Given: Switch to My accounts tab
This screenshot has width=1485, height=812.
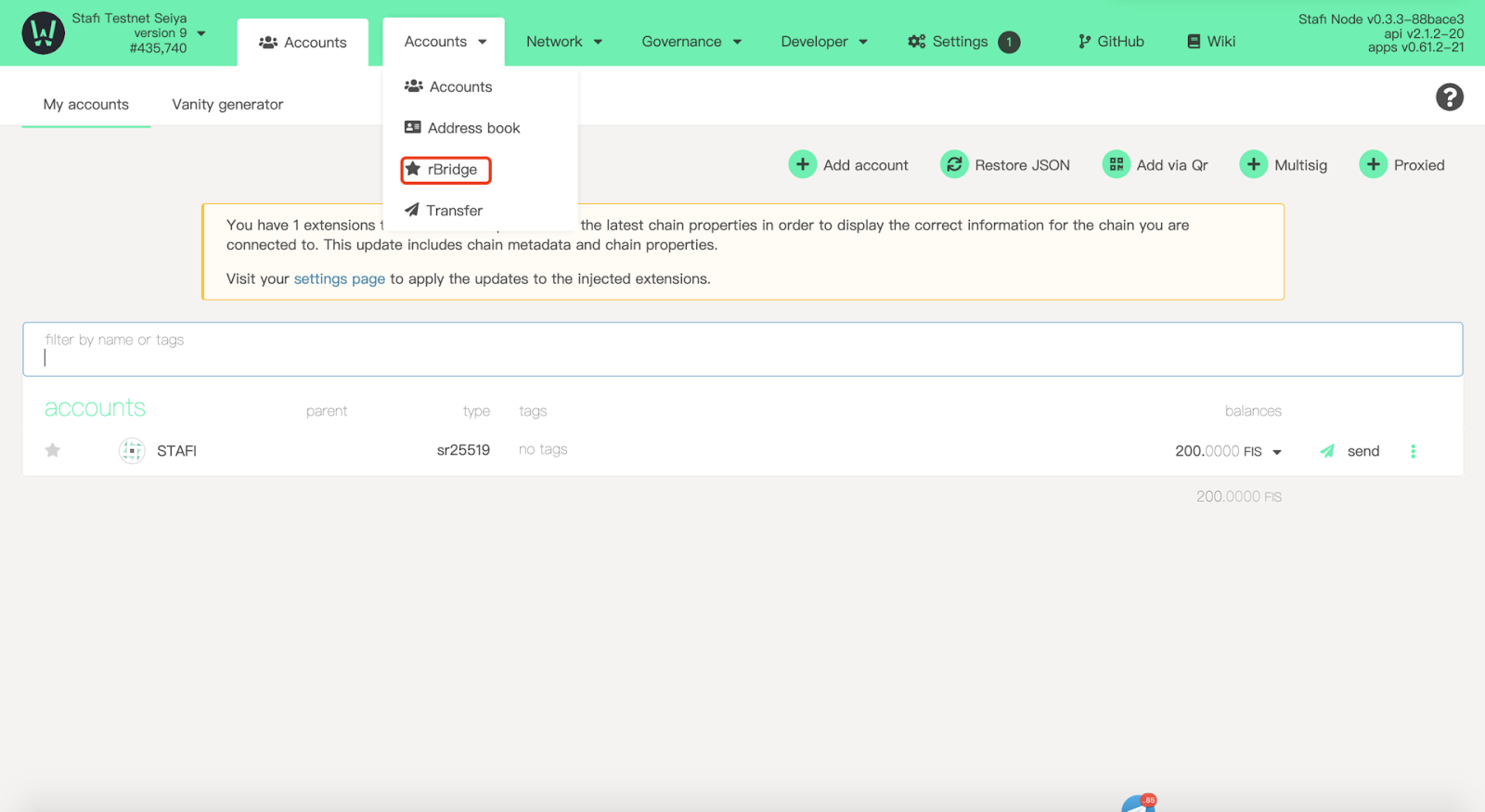Looking at the screenshot, I should (x=86, y=105).
